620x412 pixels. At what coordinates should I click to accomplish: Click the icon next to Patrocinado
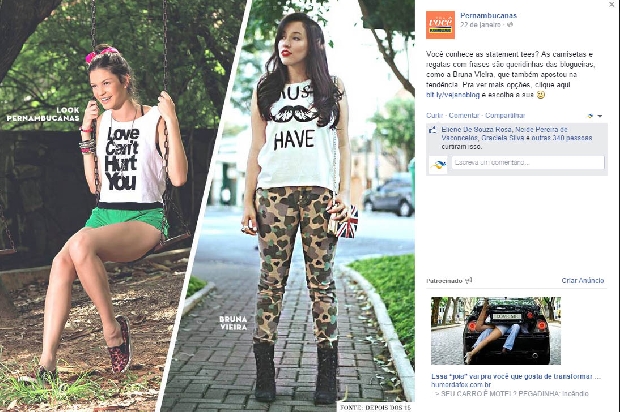tap(469, 280)
